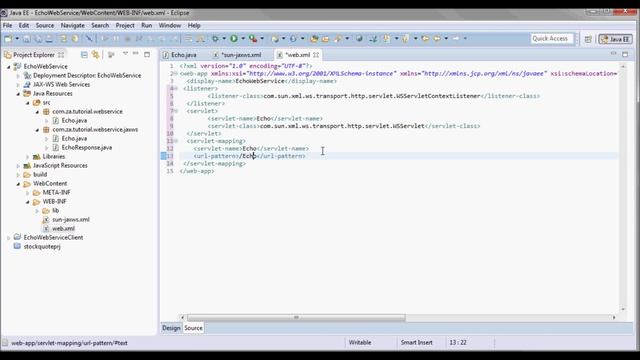The height and width of the screenshot is (360, 640).
Task: Click the Open Perspective icon
Action: pyautogui.click(x=588, y=39)
